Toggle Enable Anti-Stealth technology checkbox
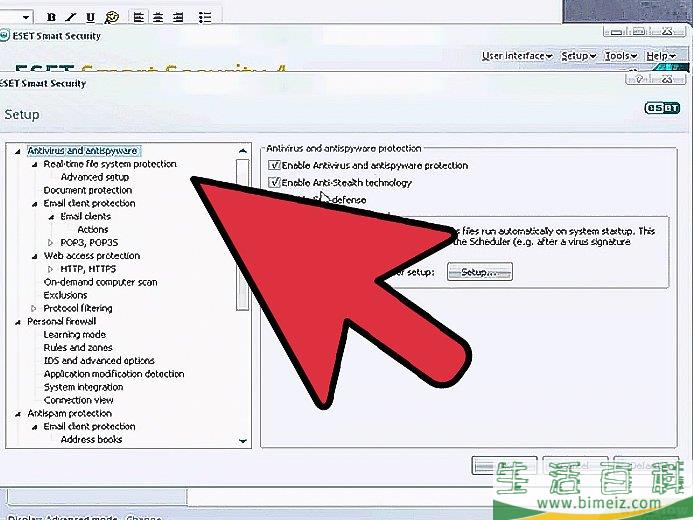Viewport: 693px width, 520px height. point(274,182)
